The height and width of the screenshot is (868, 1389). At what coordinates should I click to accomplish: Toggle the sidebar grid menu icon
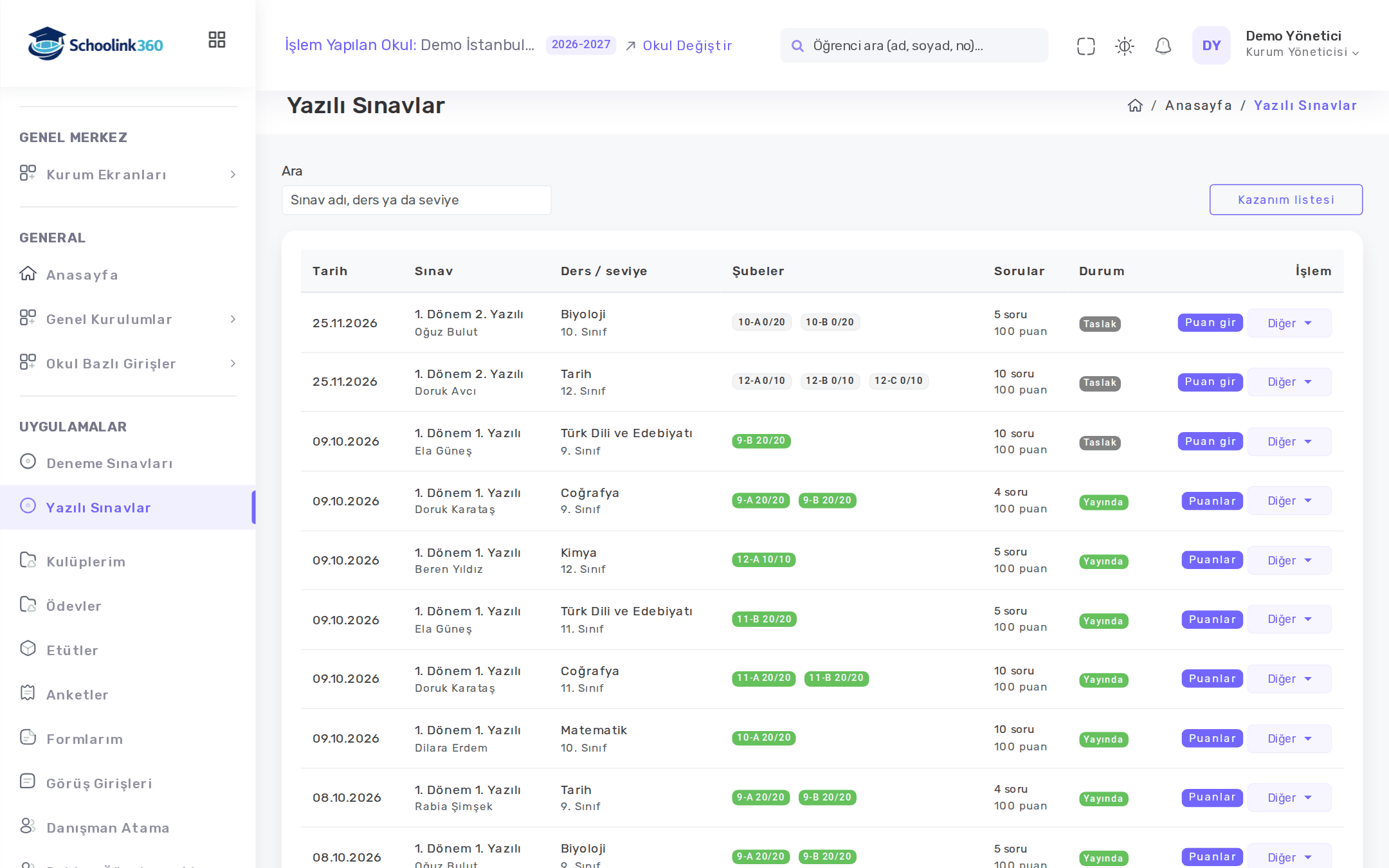(217, 40)
